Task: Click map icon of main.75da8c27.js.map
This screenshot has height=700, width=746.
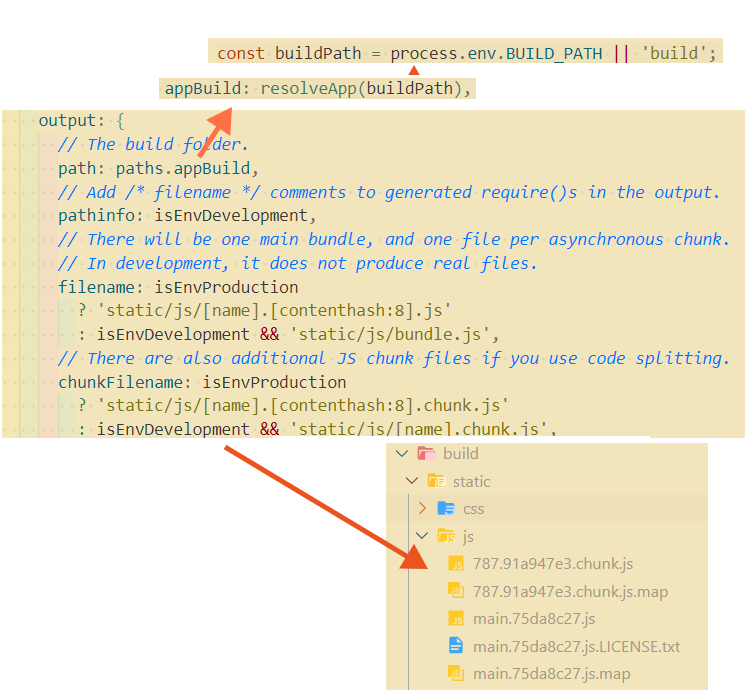Action: (456, 673)
